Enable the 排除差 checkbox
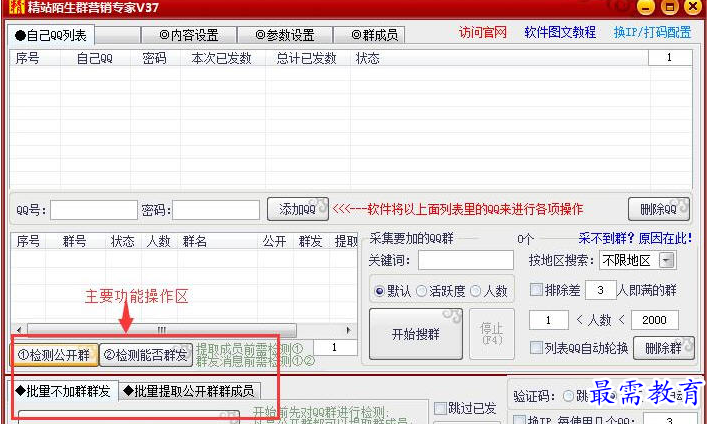This screenshot has width=711, height=424. point(536,289)
